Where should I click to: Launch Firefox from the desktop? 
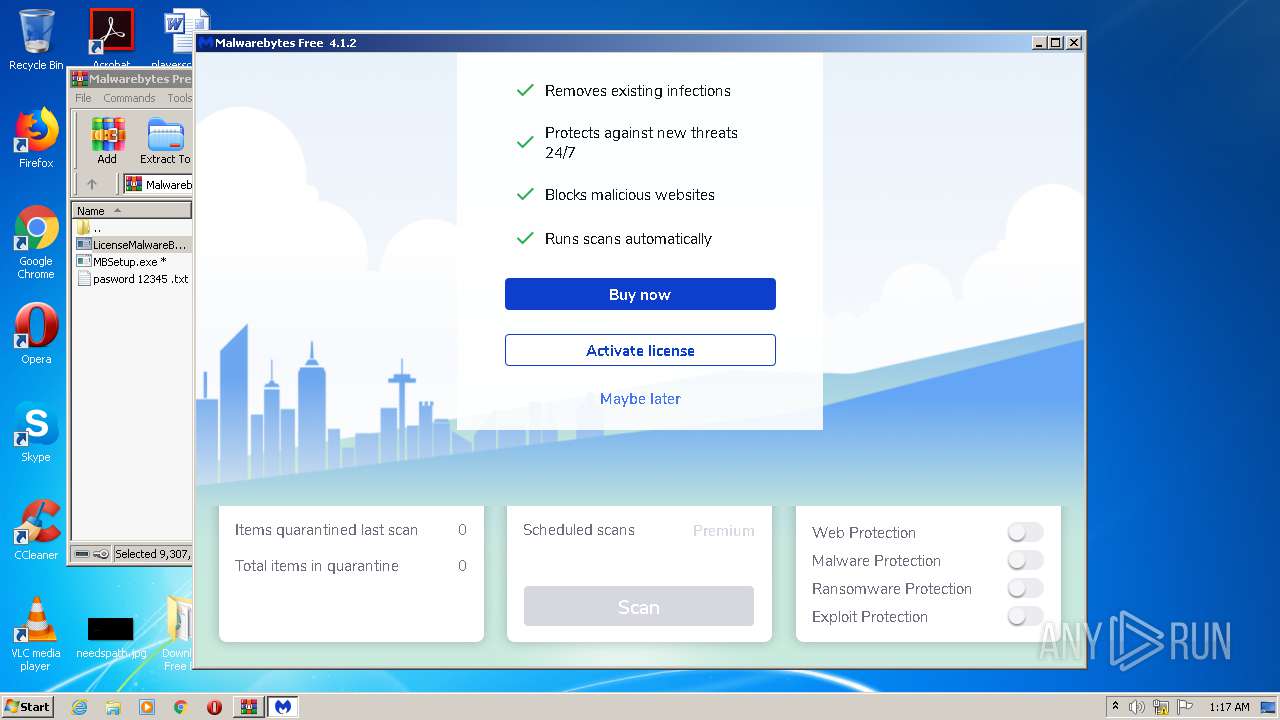click(36, 138)
